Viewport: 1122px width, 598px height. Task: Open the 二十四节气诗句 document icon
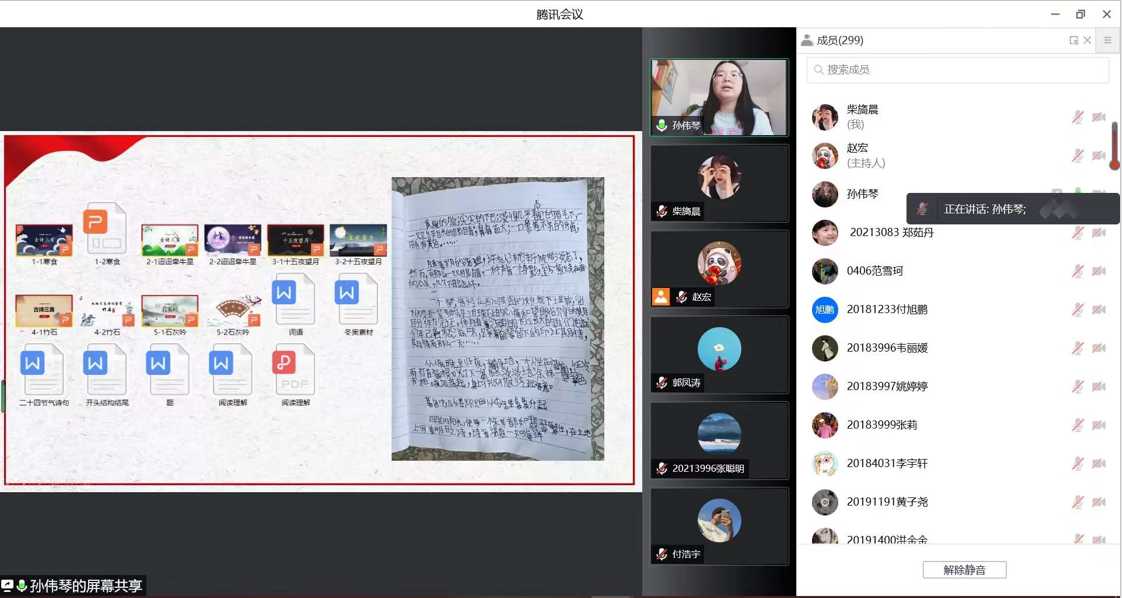point(43,370)
